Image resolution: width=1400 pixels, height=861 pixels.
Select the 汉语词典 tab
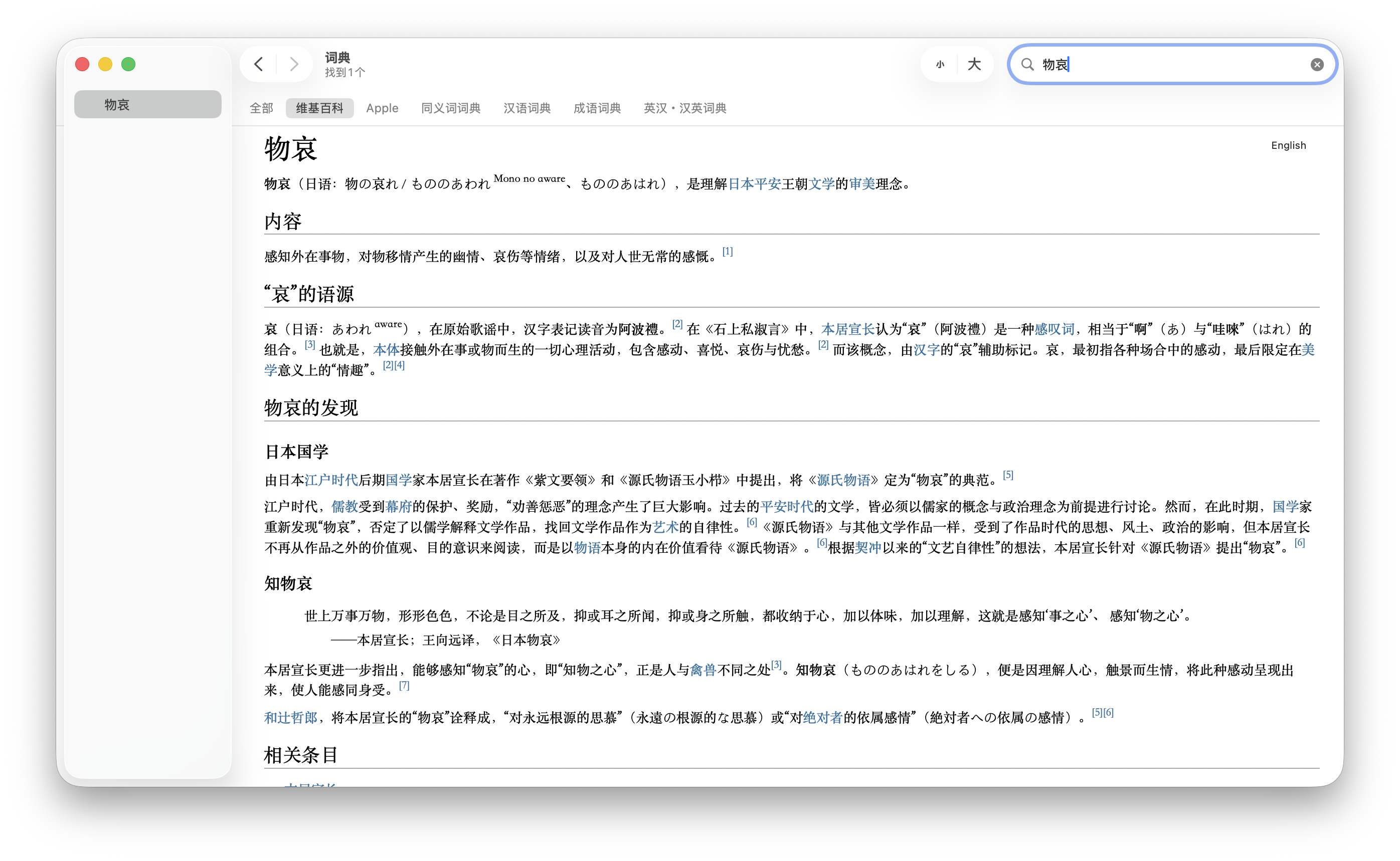(x=527, y=108)
